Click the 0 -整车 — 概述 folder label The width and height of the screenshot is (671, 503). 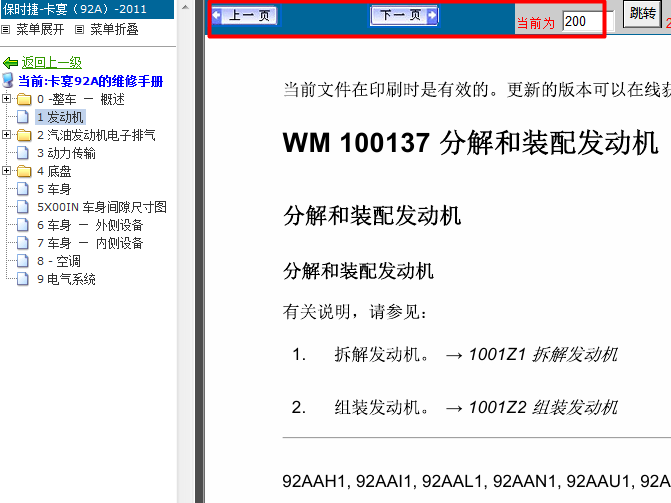[x=80, y=99]
